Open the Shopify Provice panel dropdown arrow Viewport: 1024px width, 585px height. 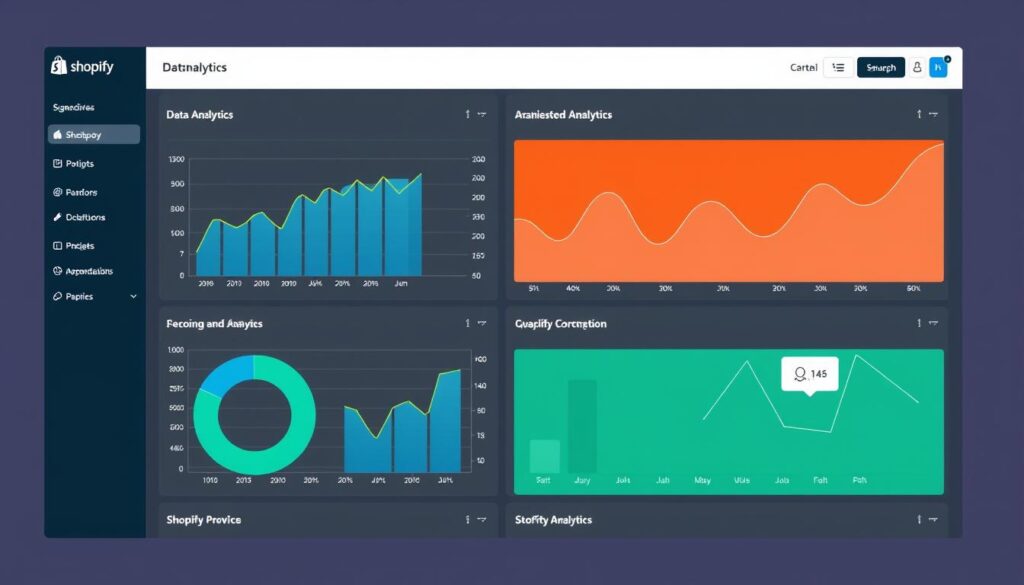[x=482, y=520]
